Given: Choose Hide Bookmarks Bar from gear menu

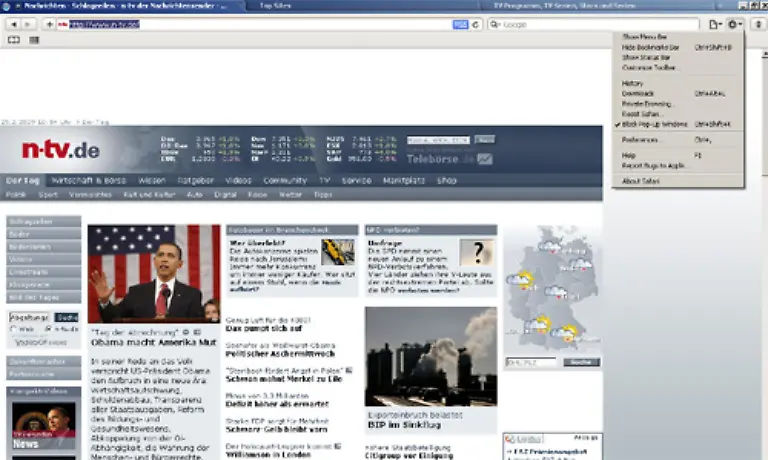Looking at the screenshot, I should [678, 48].
